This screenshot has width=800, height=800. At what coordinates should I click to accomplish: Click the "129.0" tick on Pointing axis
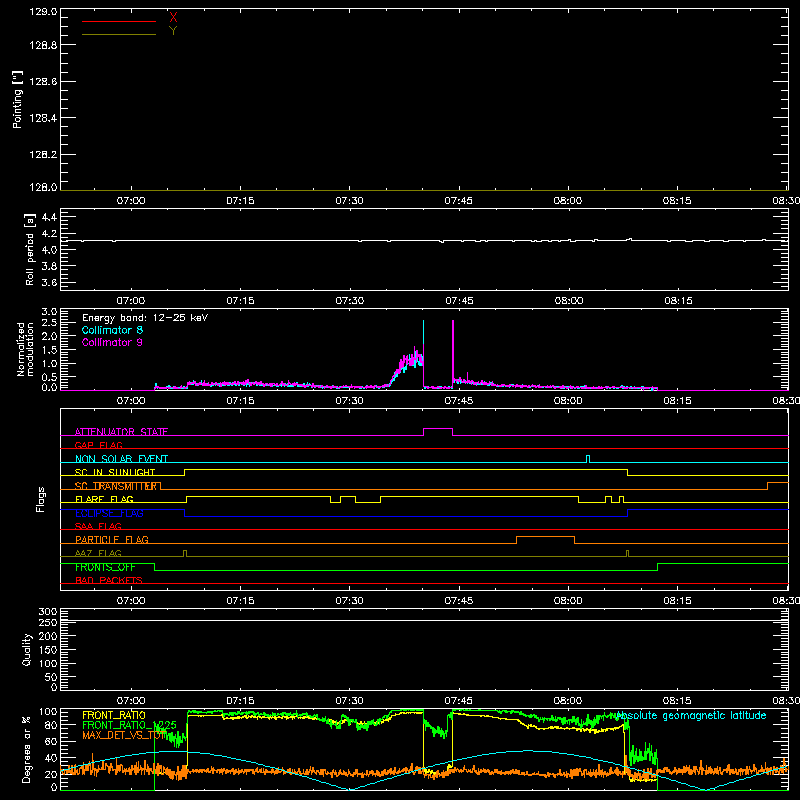pos(43,12)
